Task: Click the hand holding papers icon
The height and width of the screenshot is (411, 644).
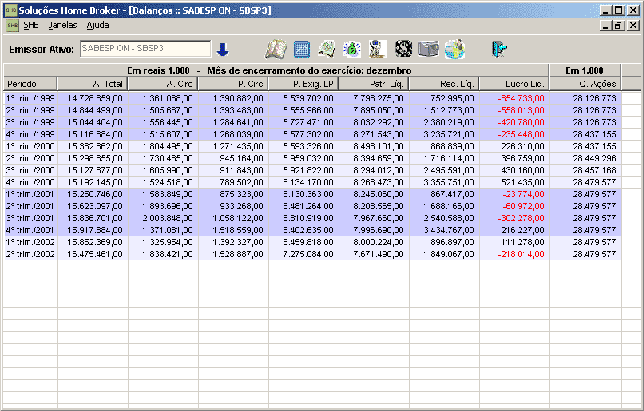Action: coord(327,49)
